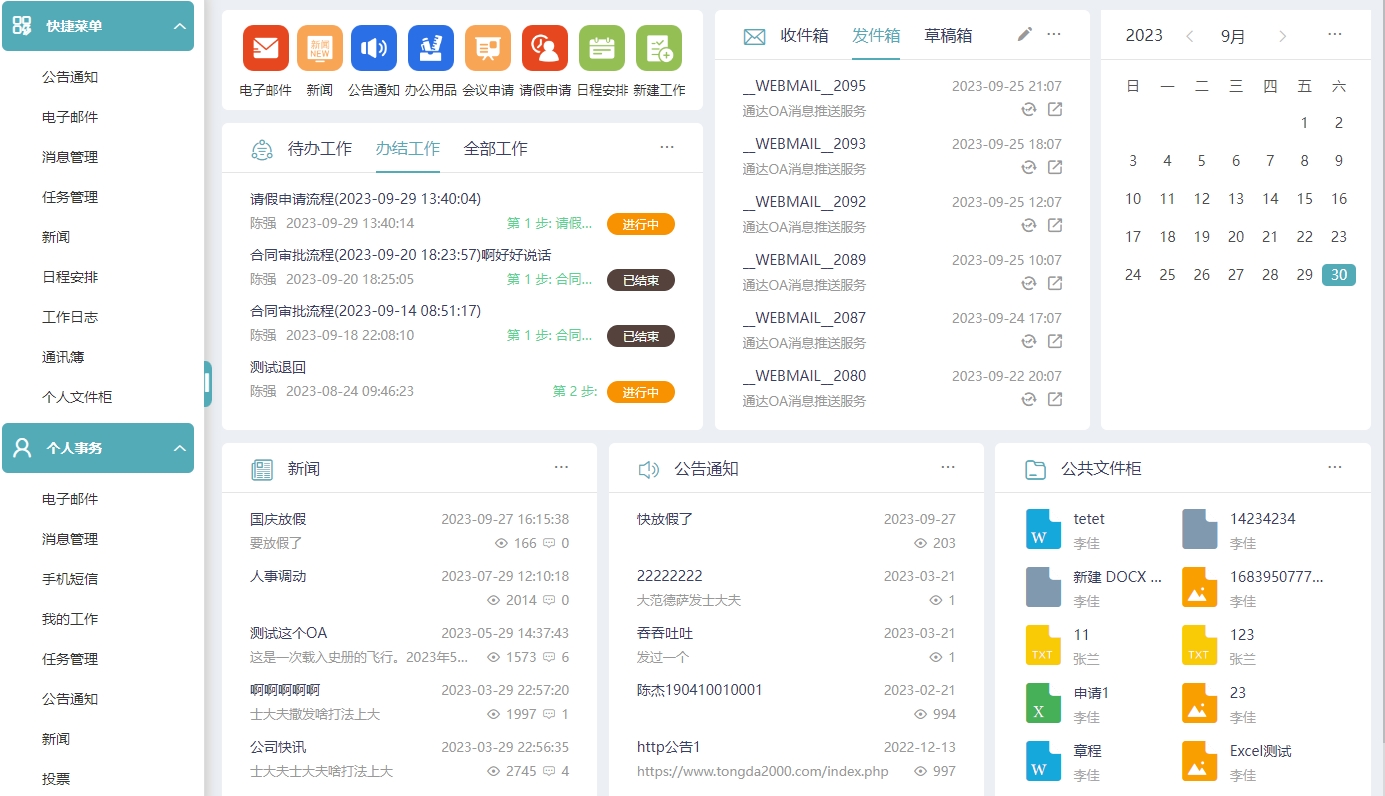Open the 章程 Word file icon

(x=1043, y=761)
